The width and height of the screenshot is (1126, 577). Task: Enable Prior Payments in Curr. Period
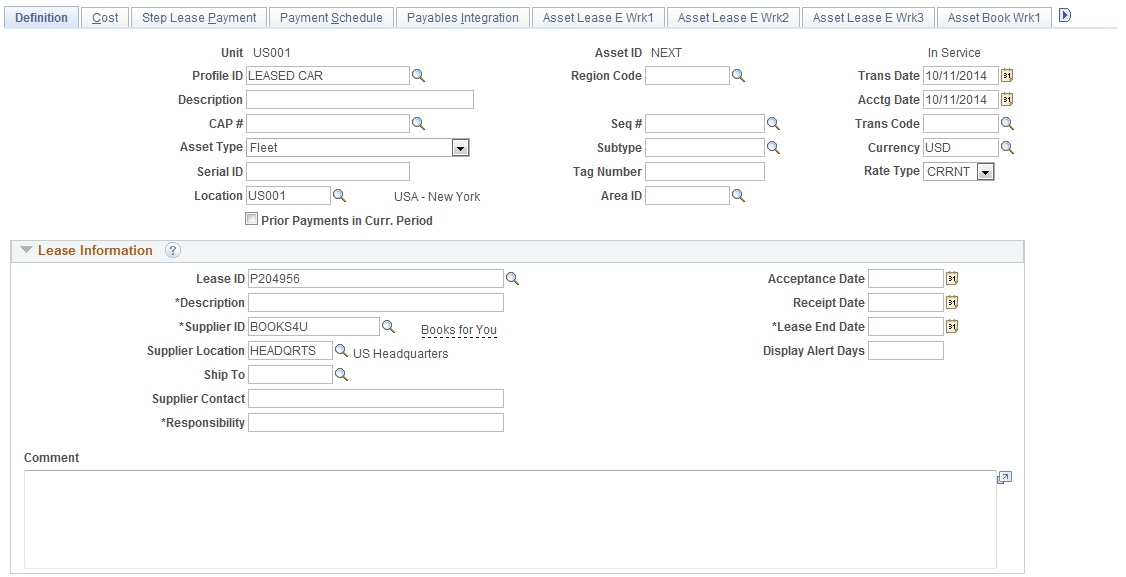click(x=251, y=218)
